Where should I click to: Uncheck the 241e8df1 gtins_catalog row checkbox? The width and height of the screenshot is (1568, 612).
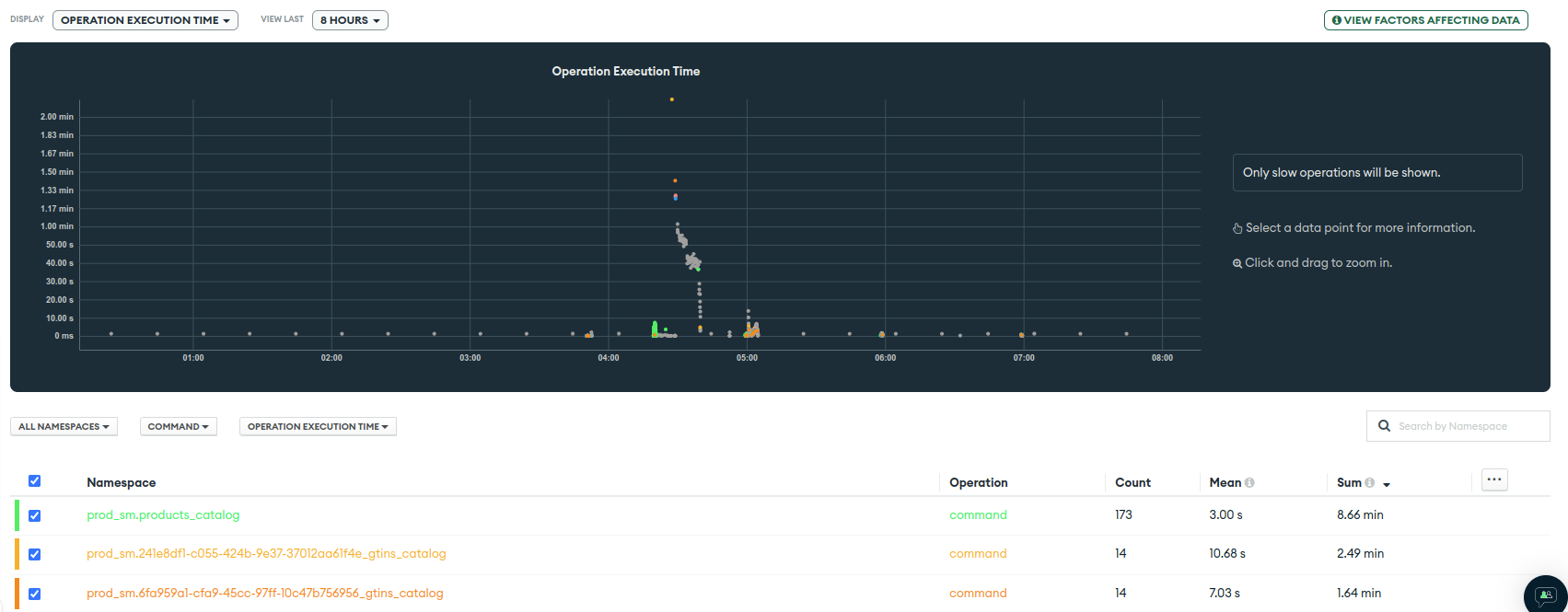[x=35, y=554]
